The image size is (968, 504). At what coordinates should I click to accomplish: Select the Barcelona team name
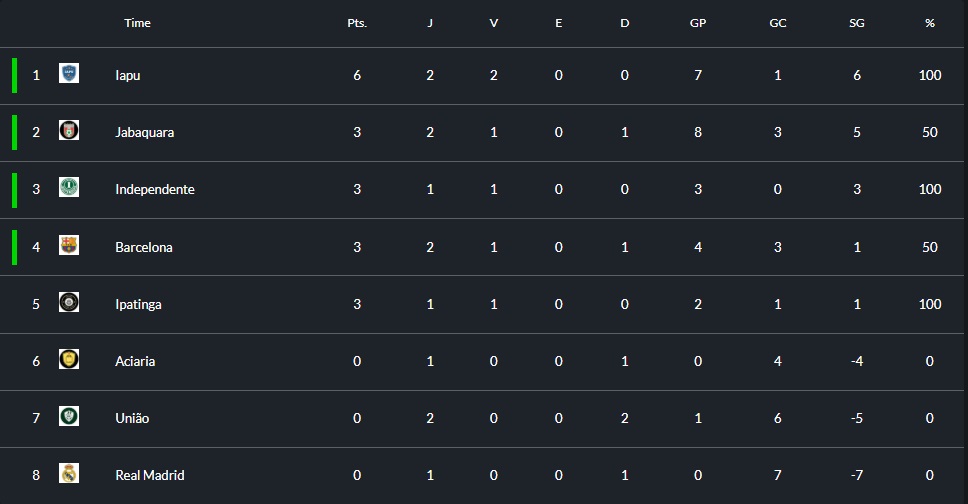click(x=144, y=247)
